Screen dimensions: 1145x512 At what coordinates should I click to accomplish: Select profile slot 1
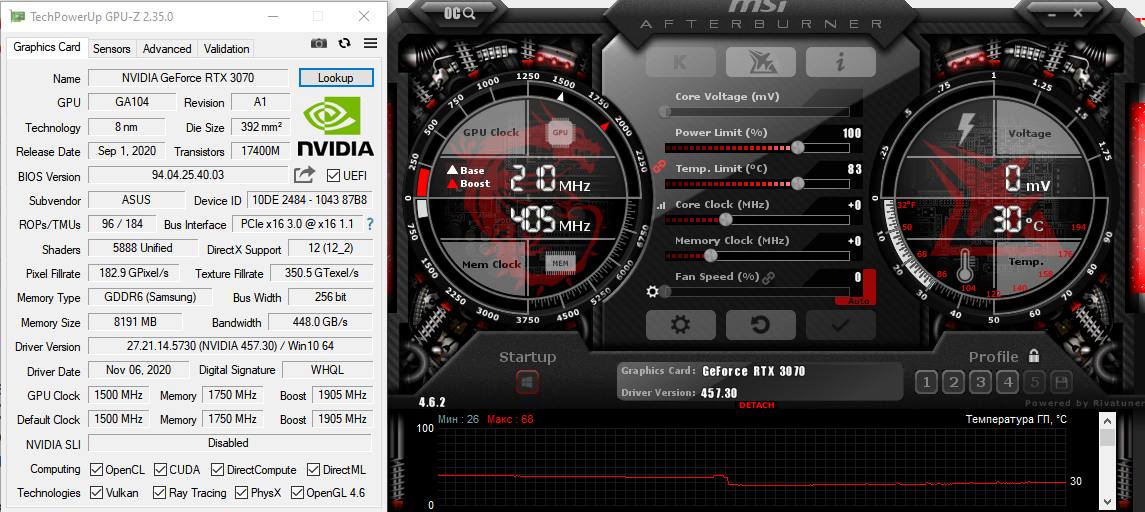(926, 382)
